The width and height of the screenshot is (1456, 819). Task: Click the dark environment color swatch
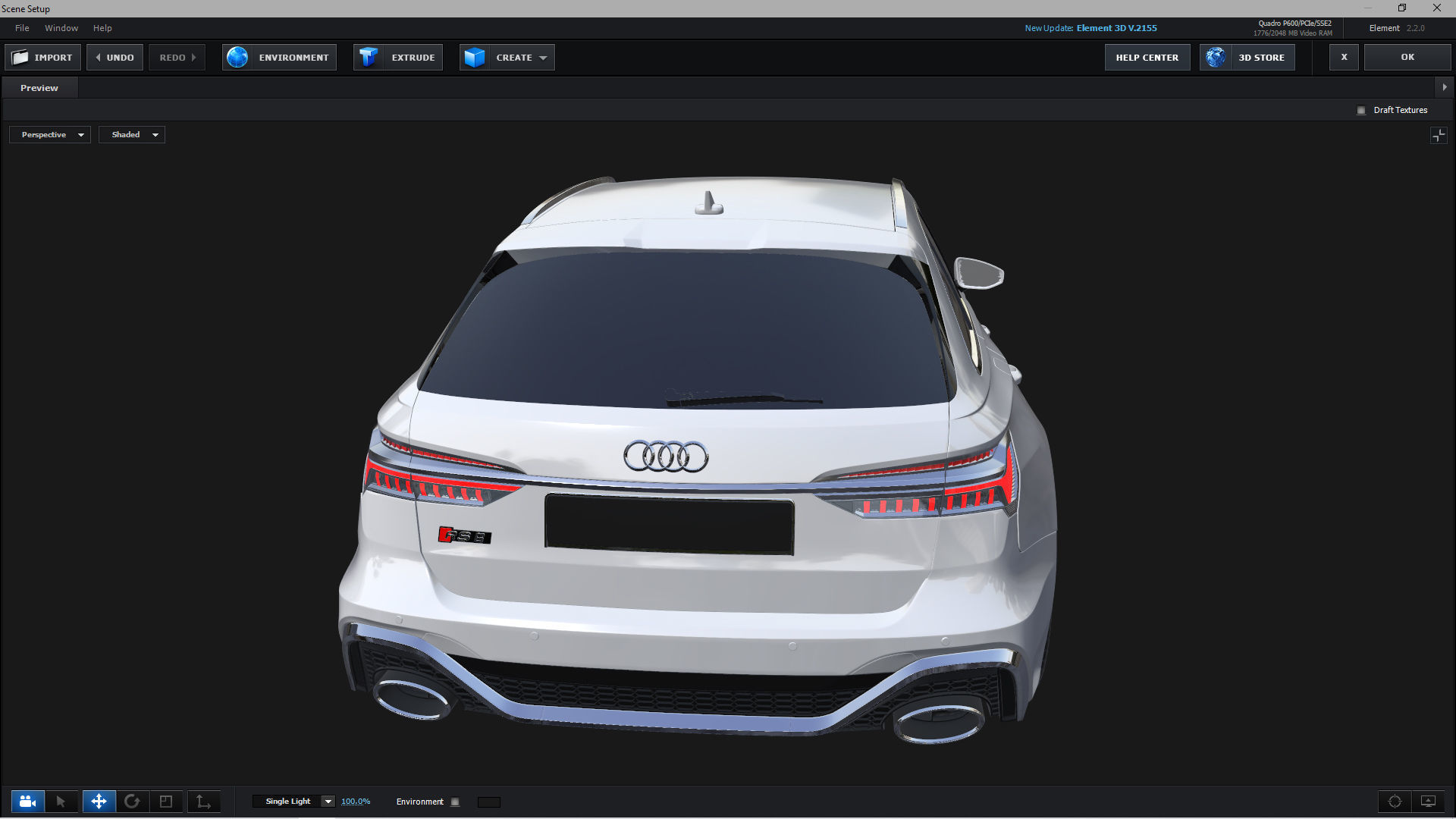[489, 802]
